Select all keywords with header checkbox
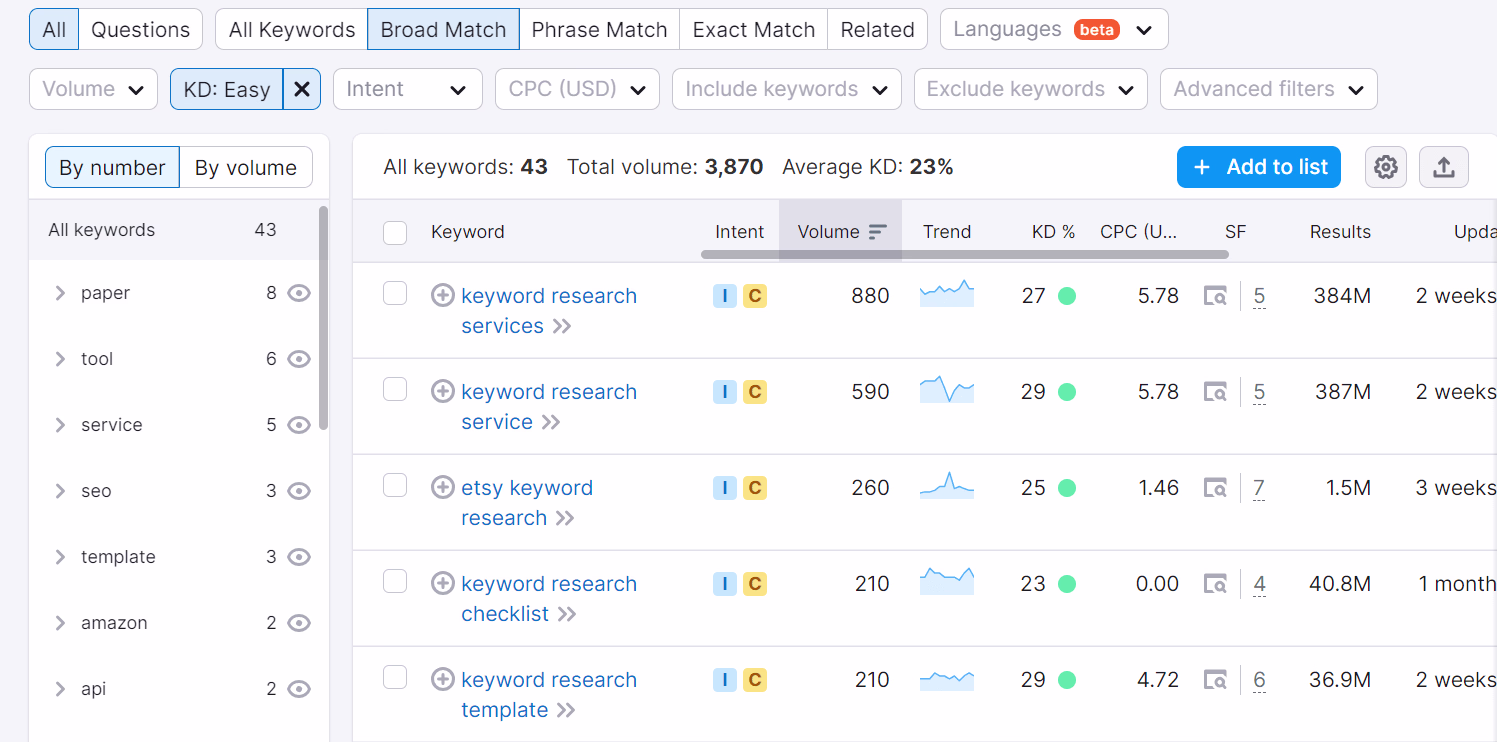This screenshot has width=1497, height=742. point(395,233)
